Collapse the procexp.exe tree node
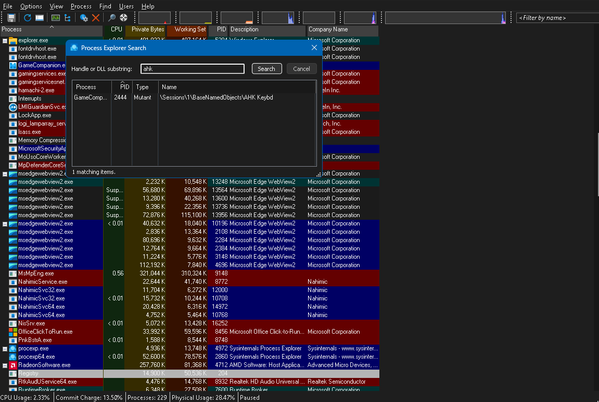The image size is (599, 402). point(5,349)
